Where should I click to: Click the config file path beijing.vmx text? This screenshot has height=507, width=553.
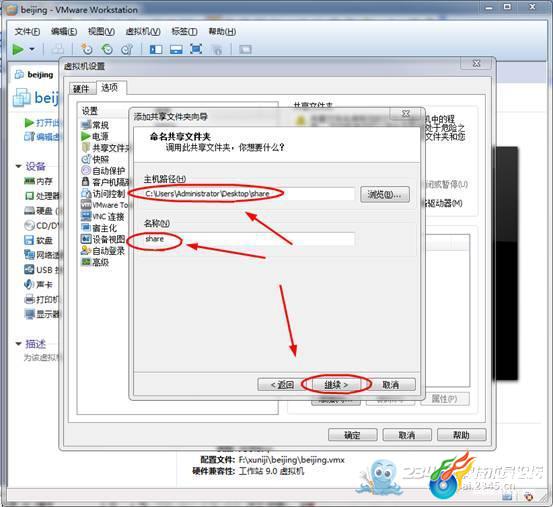click(x=292, y=460)
